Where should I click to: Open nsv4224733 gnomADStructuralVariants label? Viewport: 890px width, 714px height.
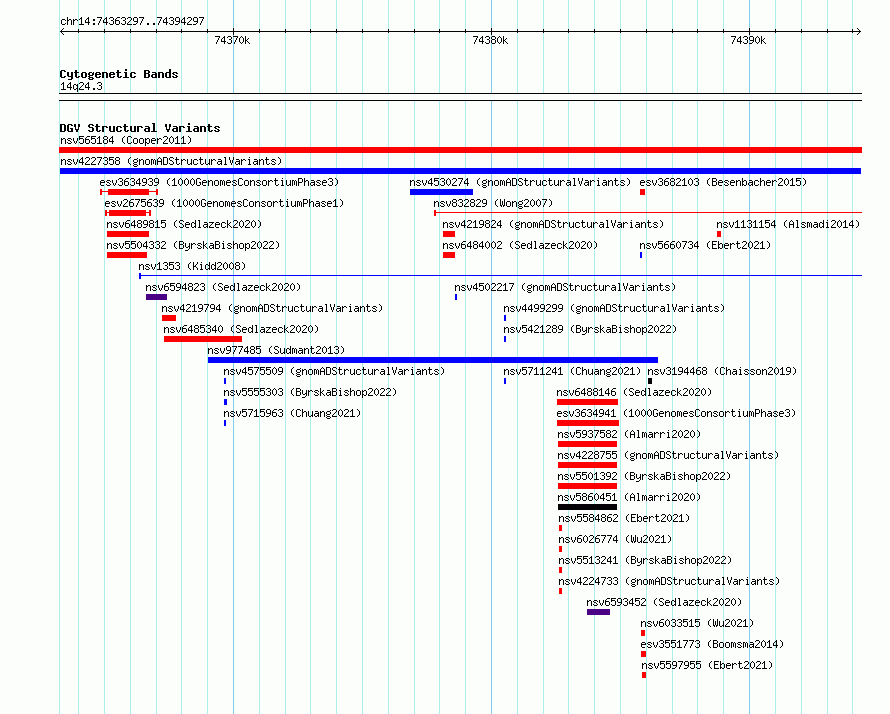click(x=669, y=581)
